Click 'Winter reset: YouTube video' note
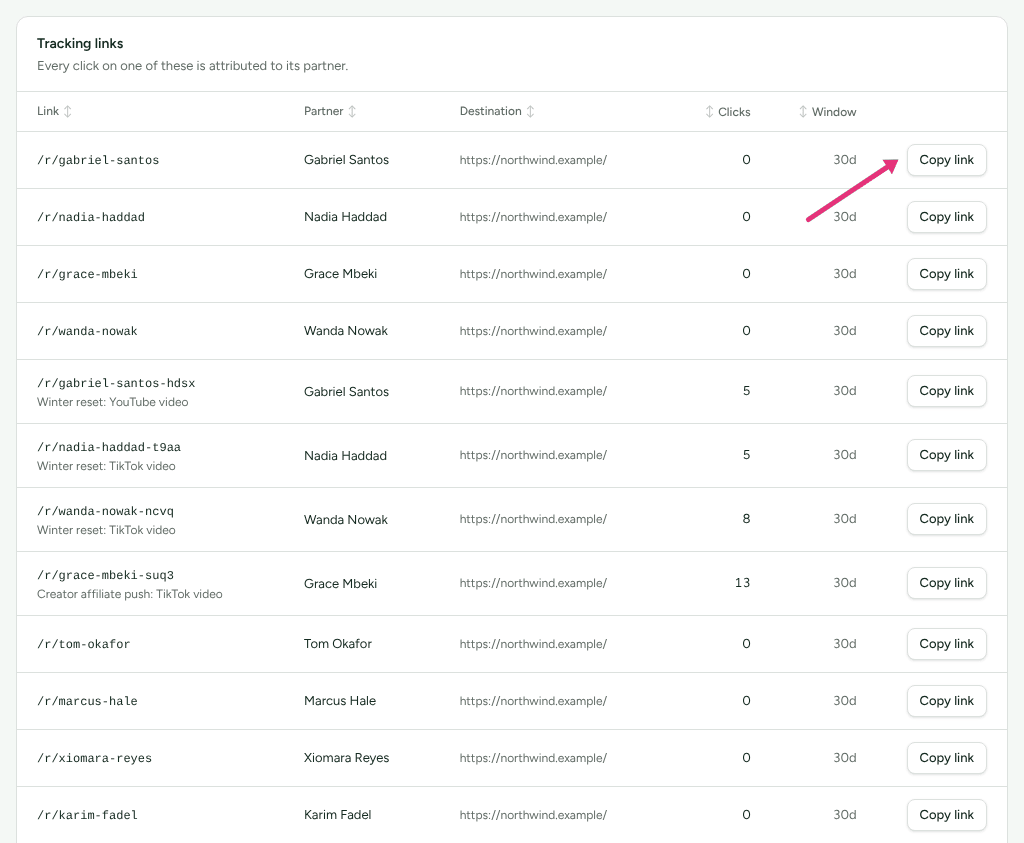1024x843 pixels. tap(112, 402)
